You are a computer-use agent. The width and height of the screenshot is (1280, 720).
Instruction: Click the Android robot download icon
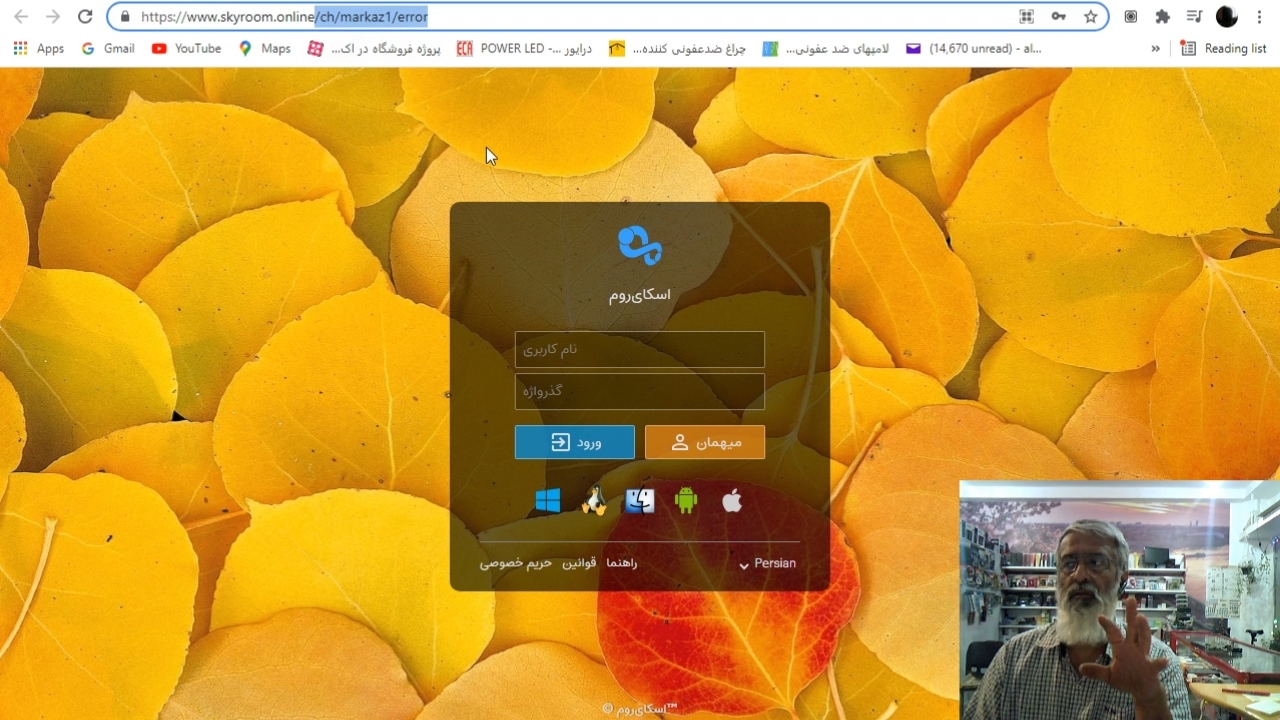(686, 501)
